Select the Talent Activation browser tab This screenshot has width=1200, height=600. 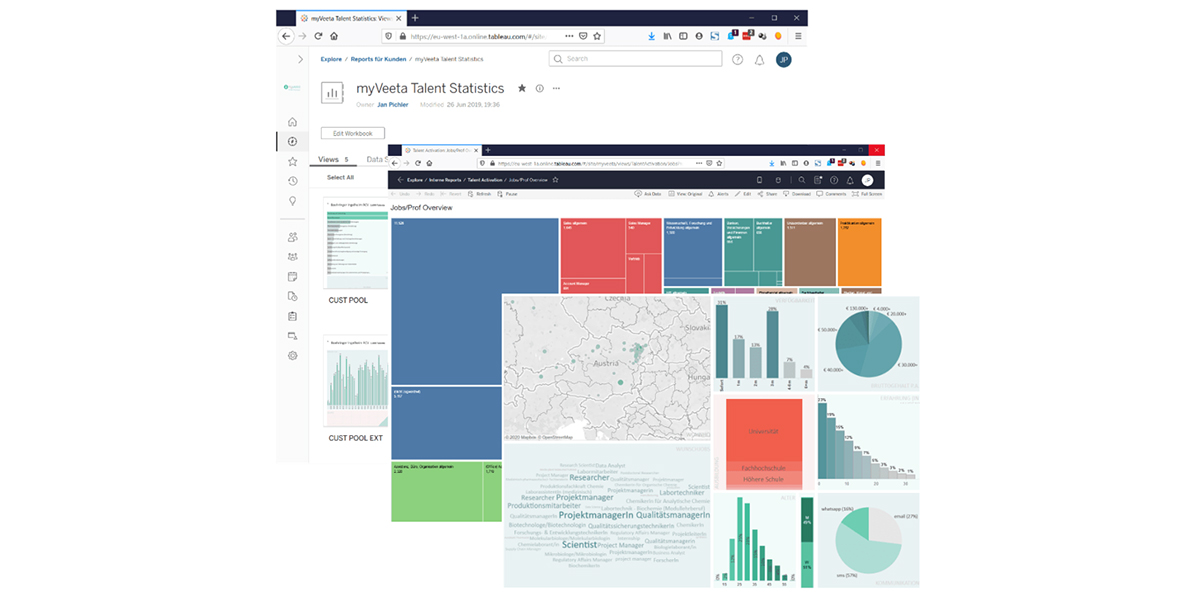[442, 150]
